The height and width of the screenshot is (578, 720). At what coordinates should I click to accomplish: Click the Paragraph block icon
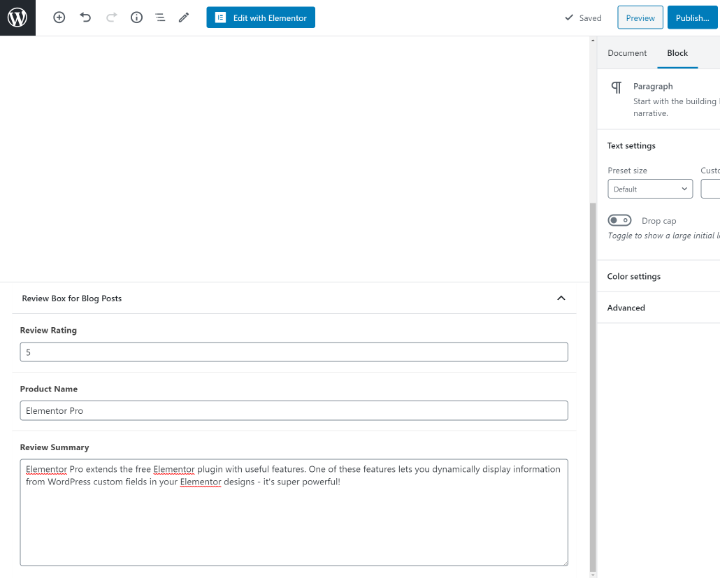[x=616, y=87]
